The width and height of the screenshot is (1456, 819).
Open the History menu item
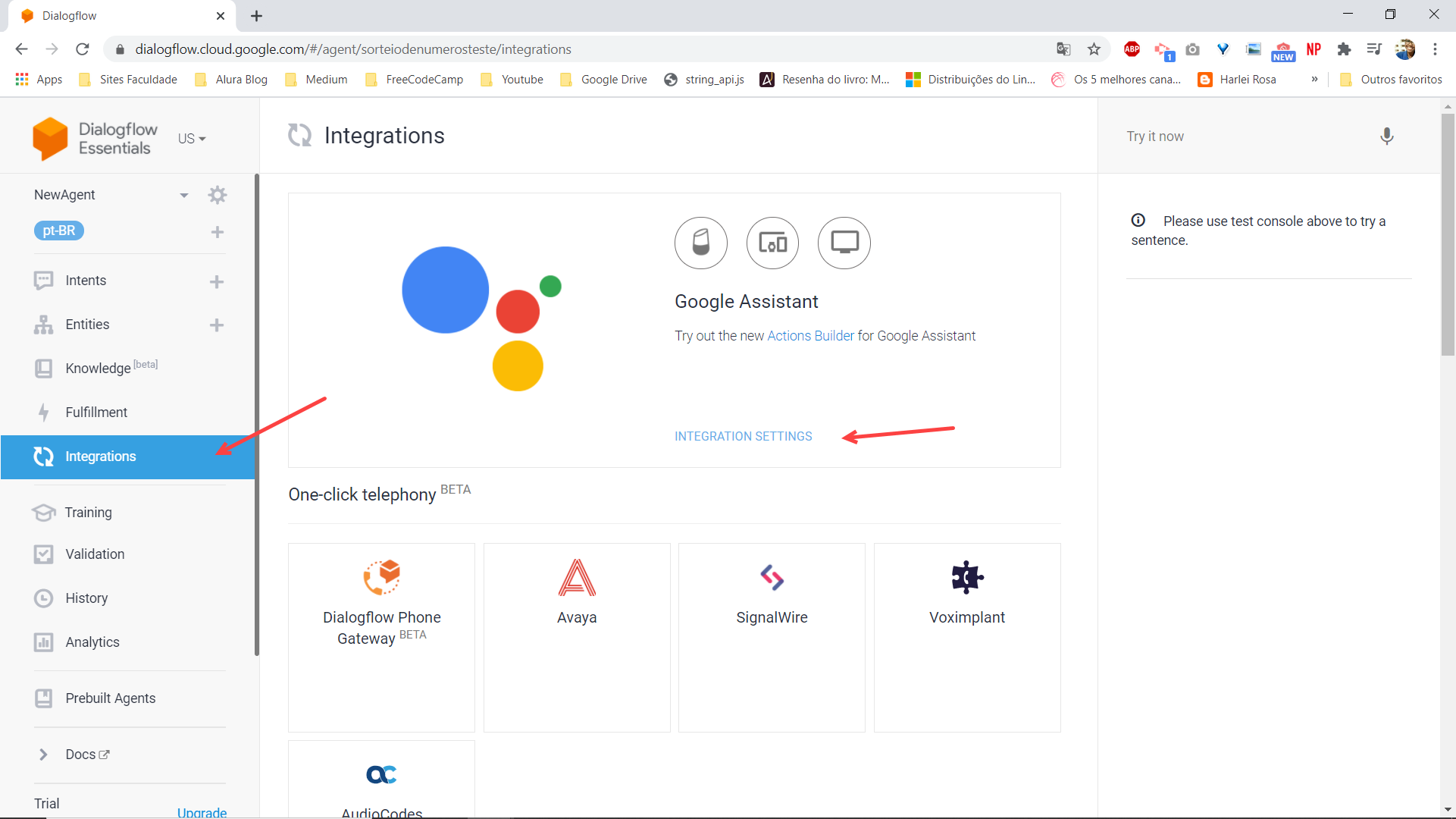[127, 598]
